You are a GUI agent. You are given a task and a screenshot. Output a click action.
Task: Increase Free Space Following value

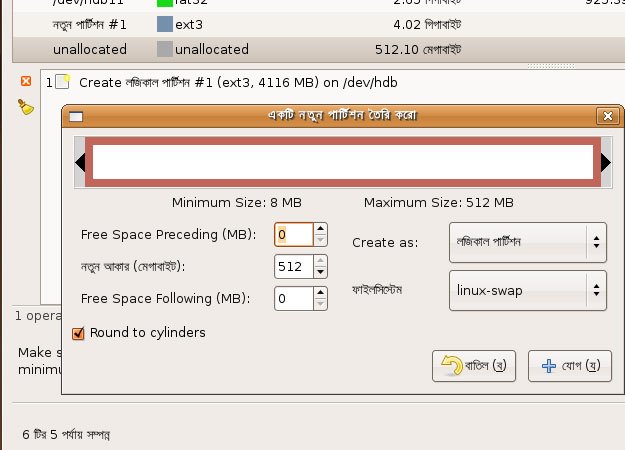point(320,293)
